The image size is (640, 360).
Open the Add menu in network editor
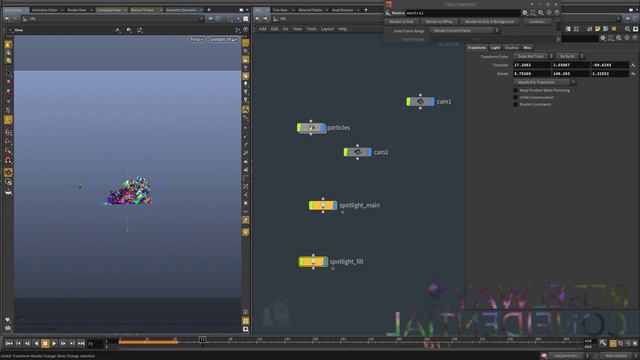click(x=262, y=29)
